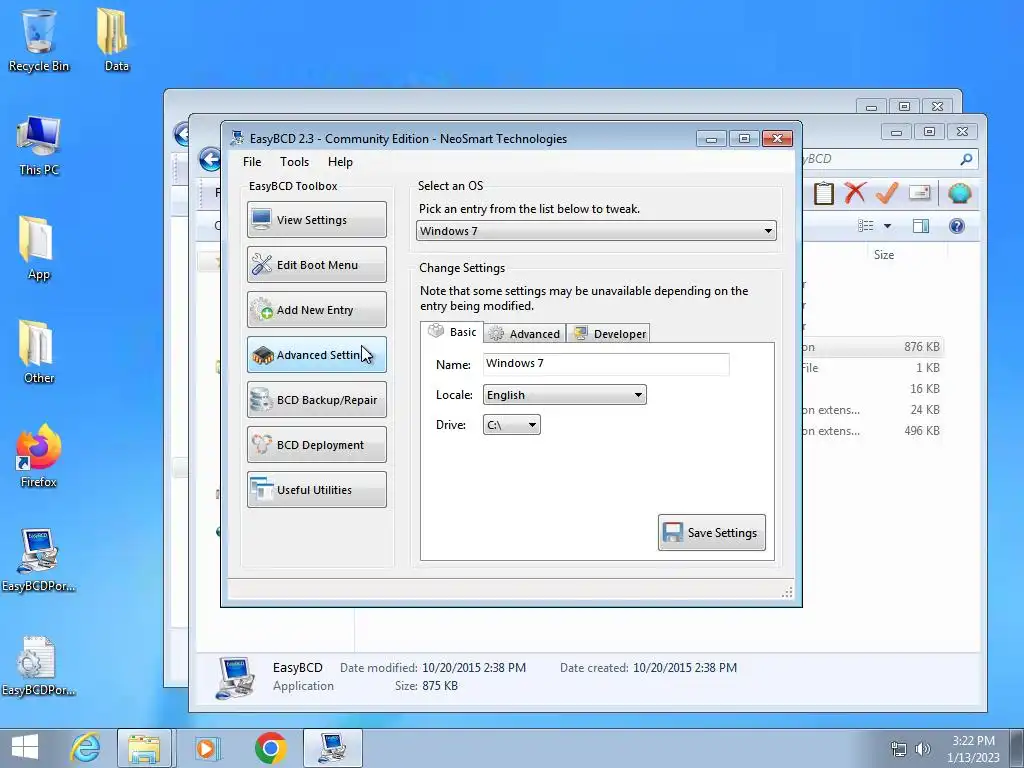Expand the Windows 7 OS selection dropdown

click(596, 231)
